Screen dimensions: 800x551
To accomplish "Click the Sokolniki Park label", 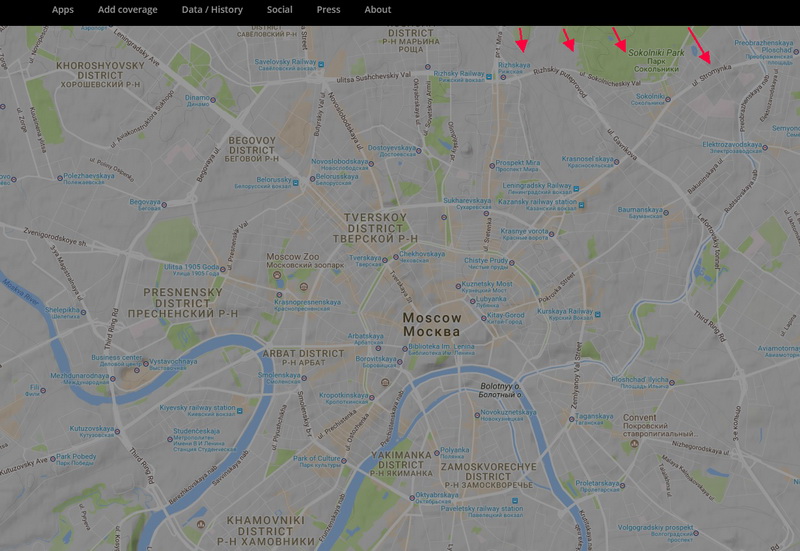I will tap(656, 60).
